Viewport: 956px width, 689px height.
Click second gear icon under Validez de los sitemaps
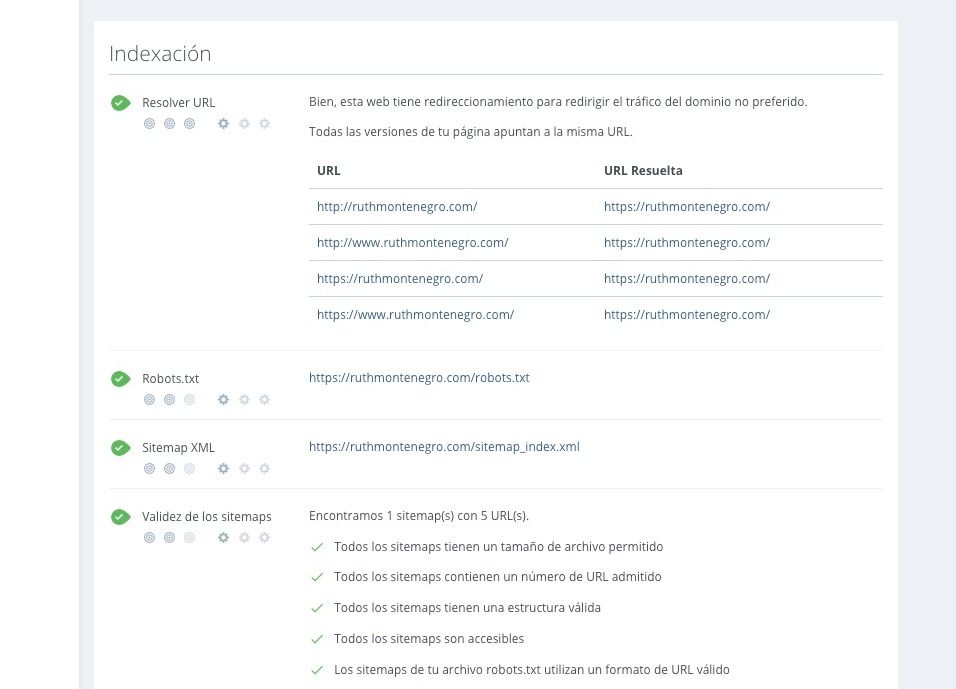coord(244,537)
